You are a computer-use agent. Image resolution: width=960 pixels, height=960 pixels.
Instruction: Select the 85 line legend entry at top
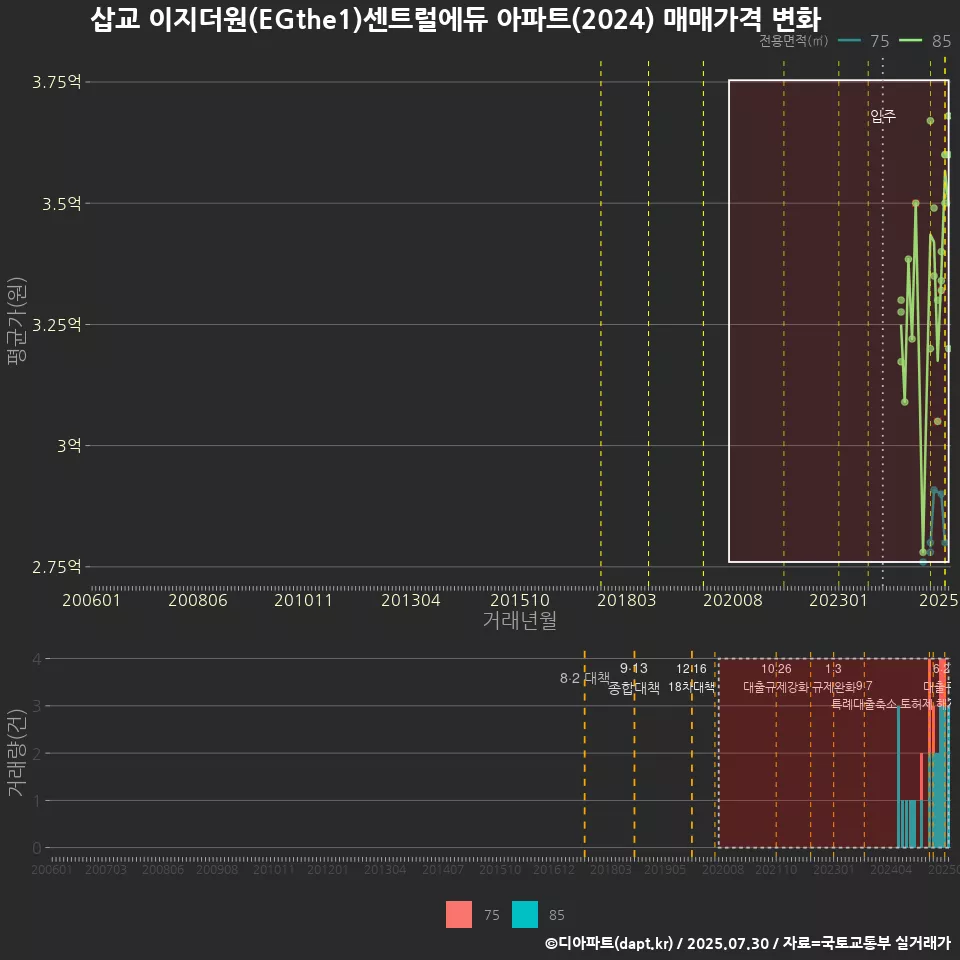pyautogui.click(x=926, y=41)
